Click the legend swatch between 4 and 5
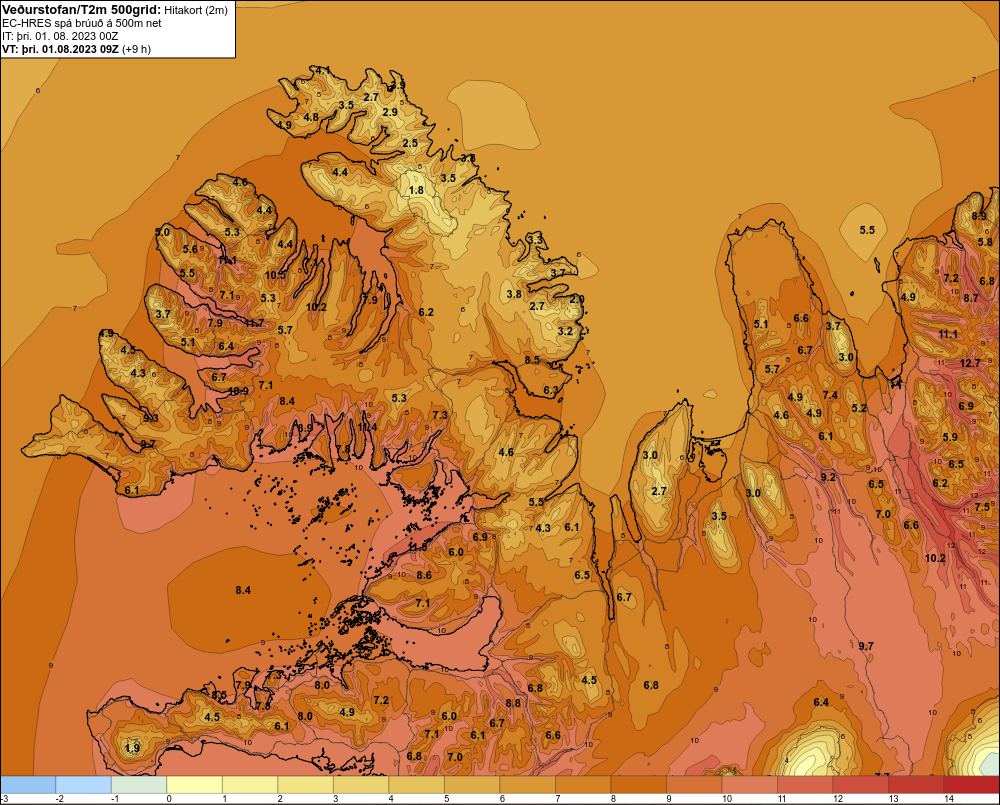 click(416, 785)
